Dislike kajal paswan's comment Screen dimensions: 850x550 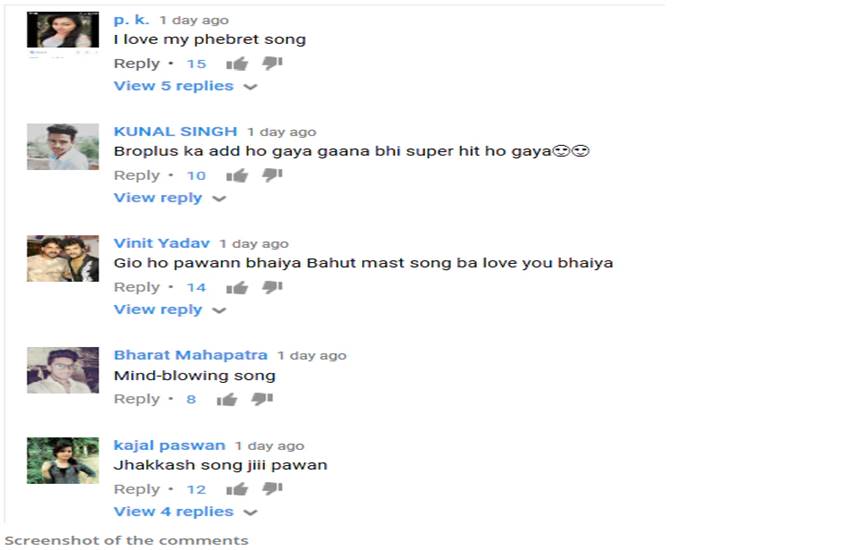[272, 489]
